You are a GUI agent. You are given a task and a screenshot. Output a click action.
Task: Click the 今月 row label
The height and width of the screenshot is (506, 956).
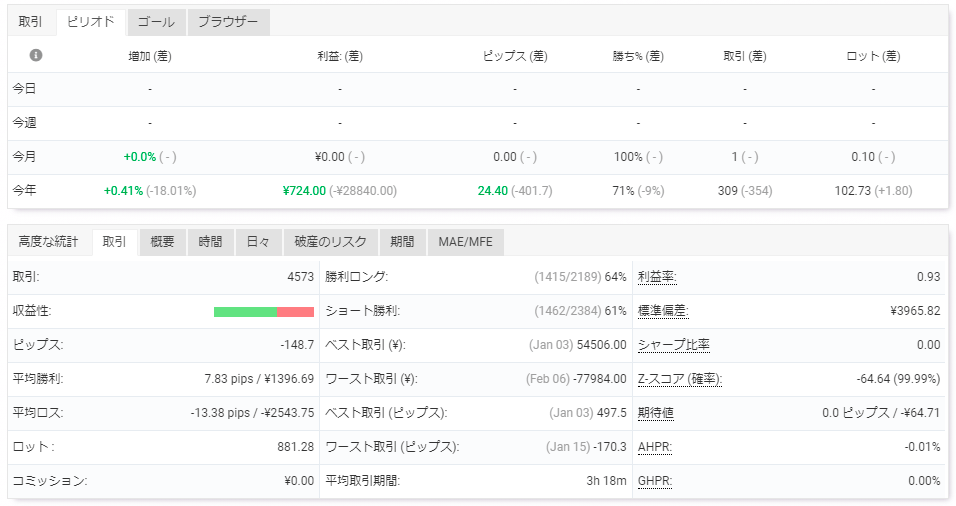[x=24, y=157]
